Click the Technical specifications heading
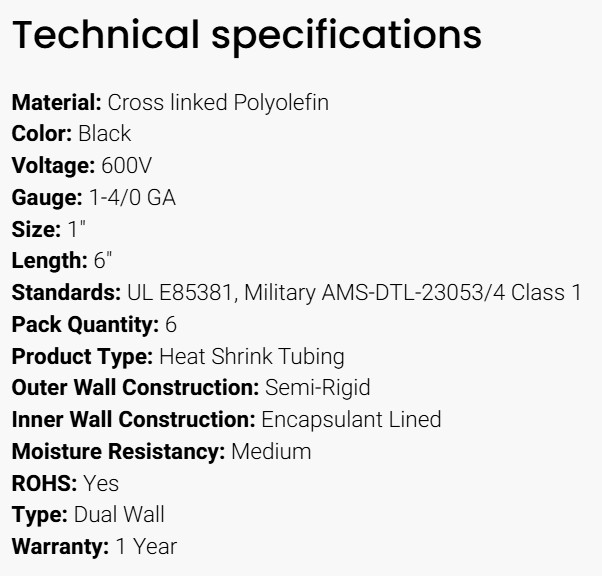Image resolution: width=602 pixels, height=576 pixels. pyautogui.click(x=246, y=36)
